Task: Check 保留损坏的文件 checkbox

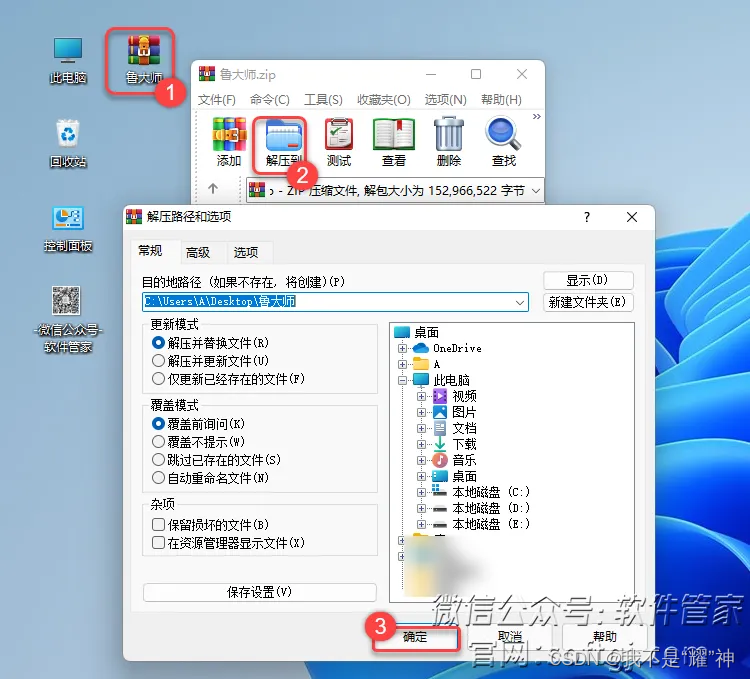Action: [x=158, y=525]
